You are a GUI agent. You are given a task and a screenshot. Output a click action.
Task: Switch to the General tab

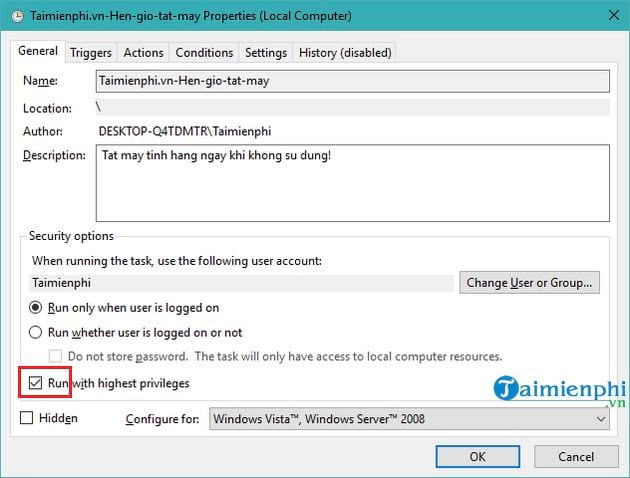38,51
